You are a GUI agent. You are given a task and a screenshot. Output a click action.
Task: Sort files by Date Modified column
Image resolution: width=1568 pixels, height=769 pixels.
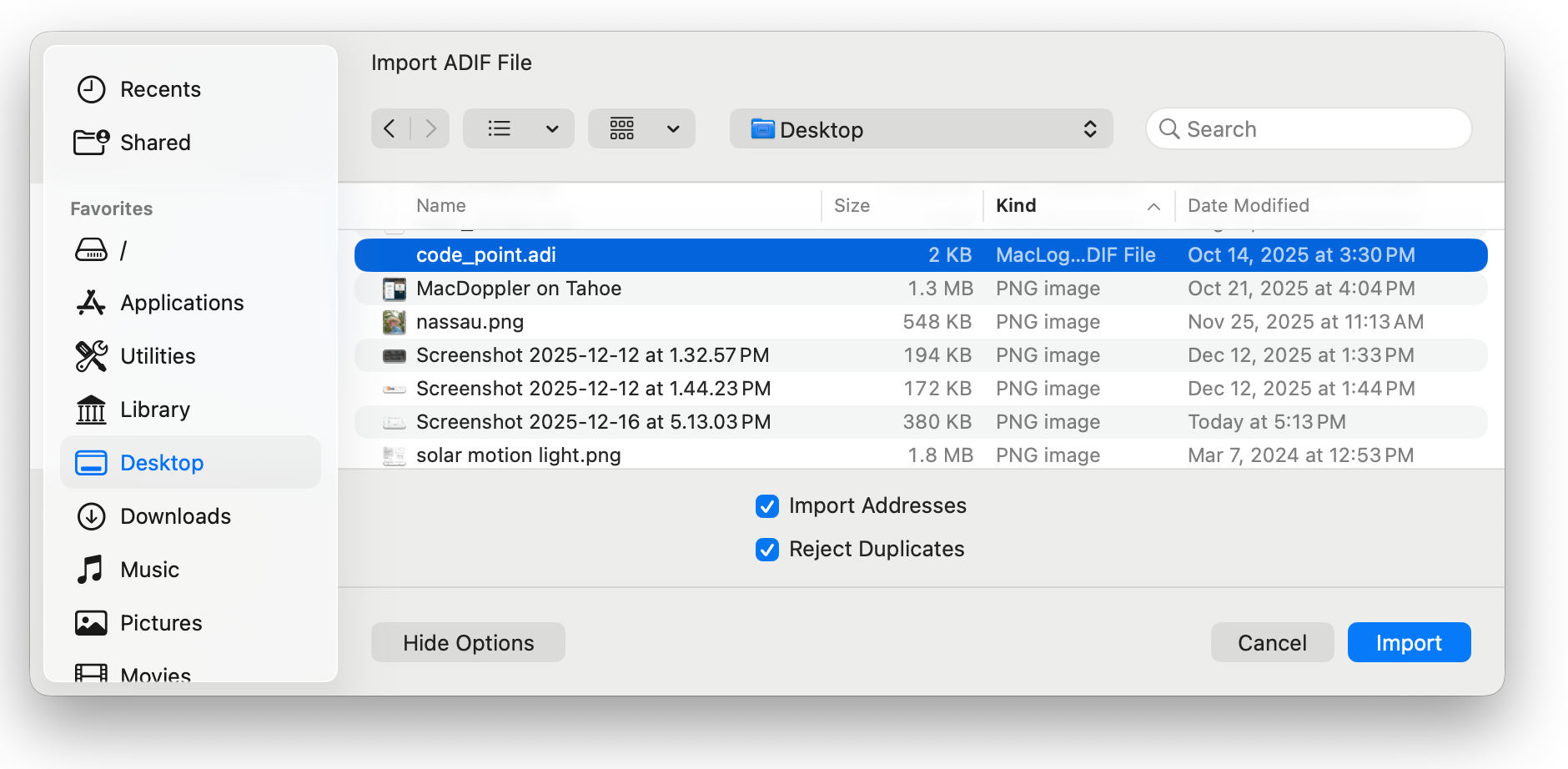[1248, 206]
